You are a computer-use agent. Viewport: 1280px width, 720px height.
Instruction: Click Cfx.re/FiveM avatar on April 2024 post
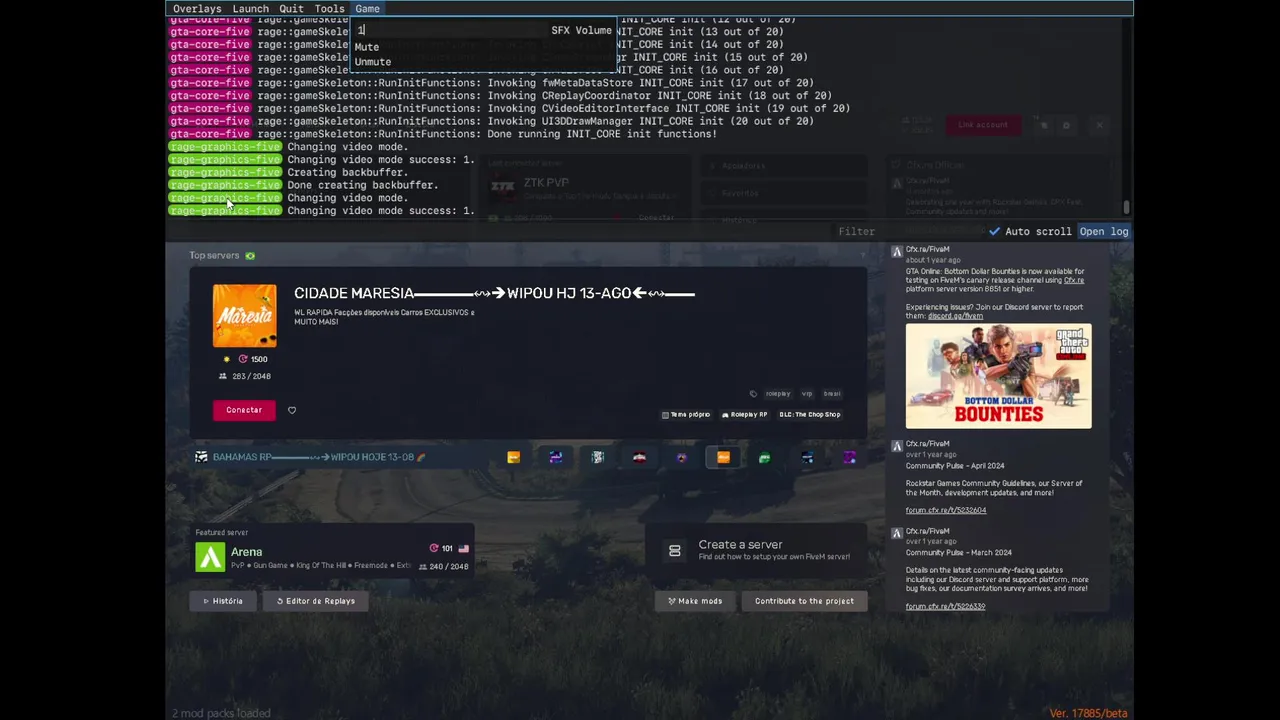click(897, 446)
